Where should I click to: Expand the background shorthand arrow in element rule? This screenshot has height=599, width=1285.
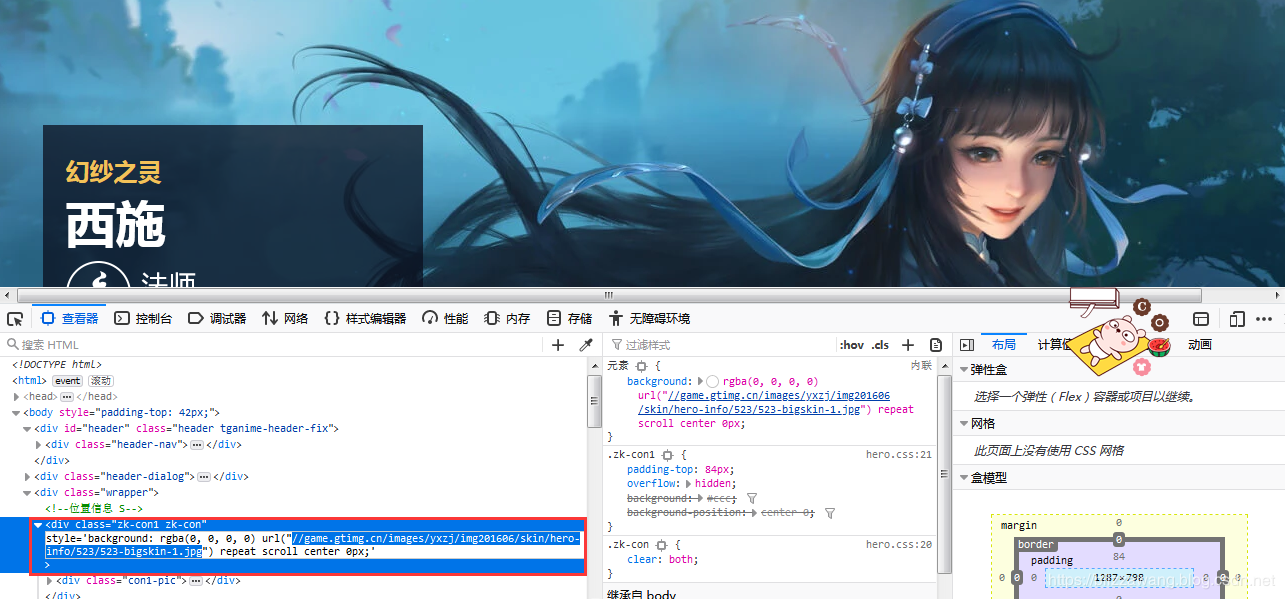699,381
